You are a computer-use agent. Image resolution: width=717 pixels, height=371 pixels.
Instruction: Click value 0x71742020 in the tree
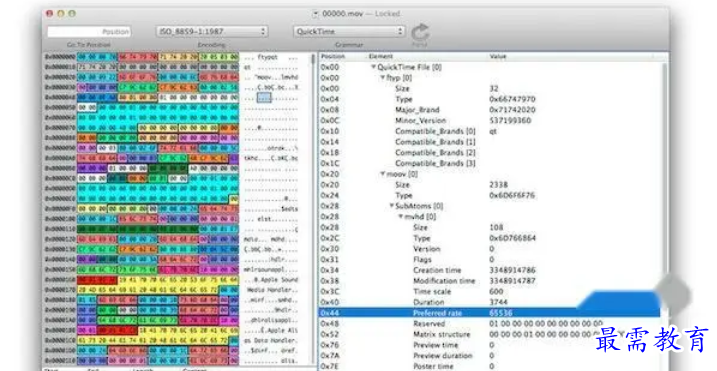[x=512, y=110]
